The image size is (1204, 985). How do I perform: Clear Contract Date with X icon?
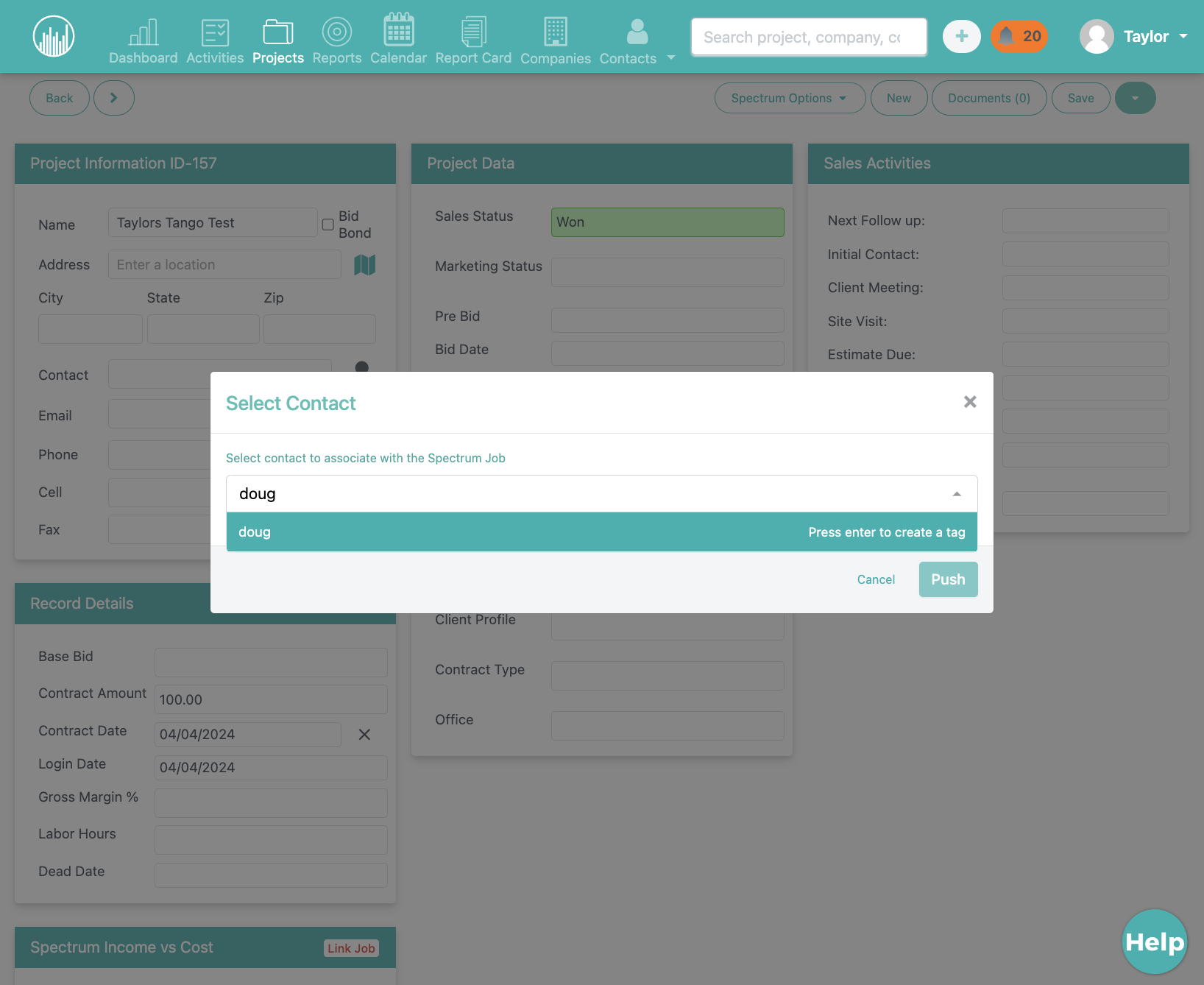click(364, 735)
